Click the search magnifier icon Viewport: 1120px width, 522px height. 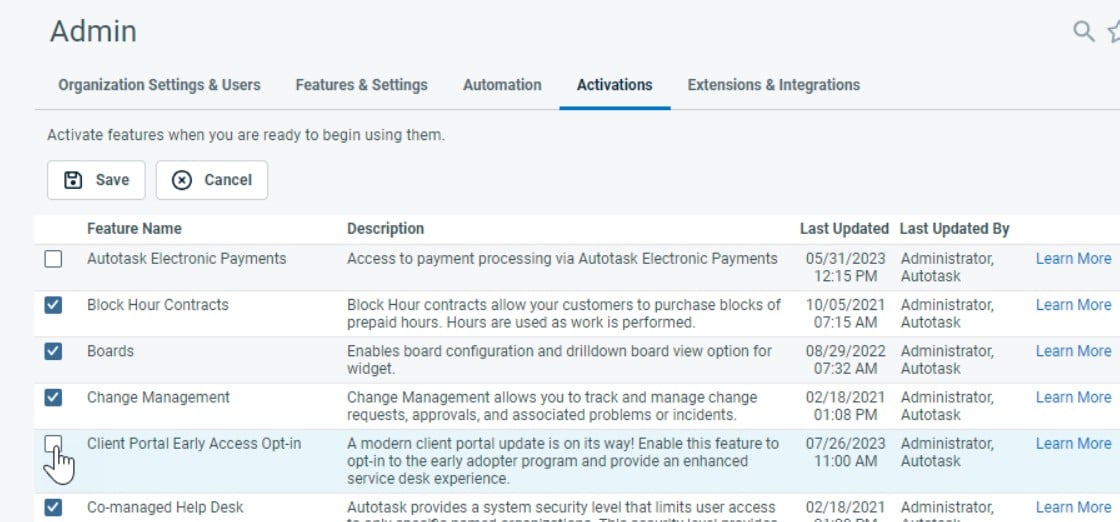[1083, 32]
